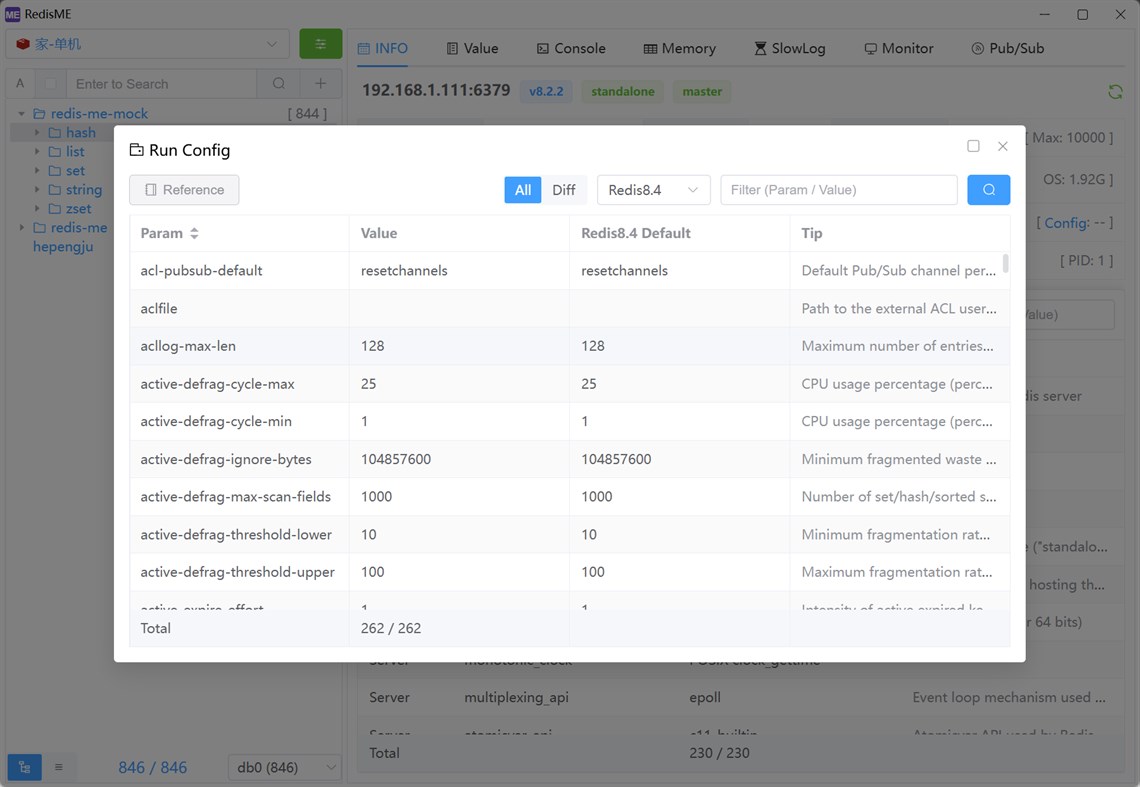Maximize the Run Config dialog

click(974, 146)
